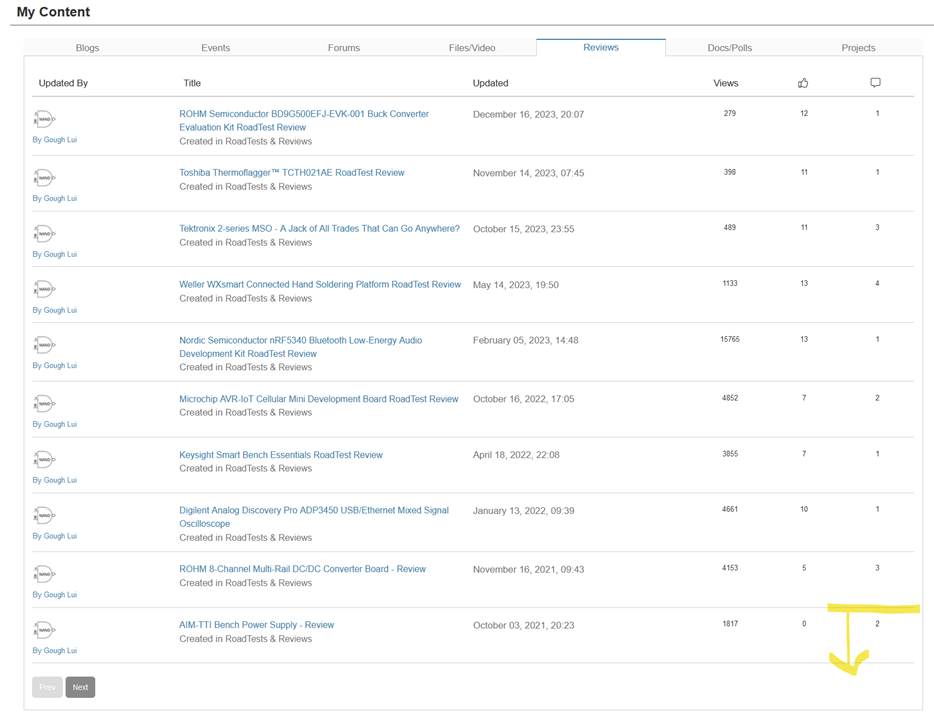Go to the Next page of reviews
934x720 pixels.
[x=80, y=687]
